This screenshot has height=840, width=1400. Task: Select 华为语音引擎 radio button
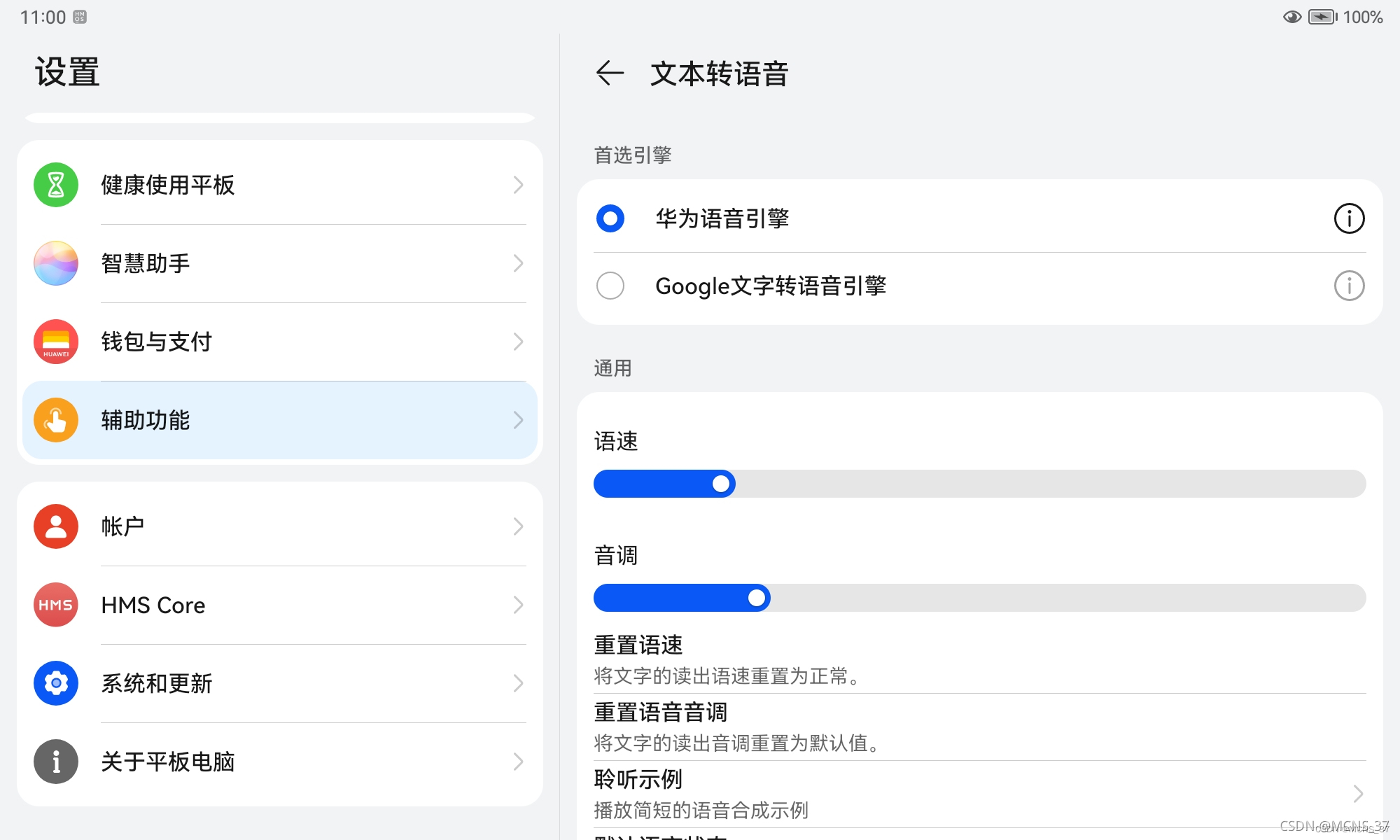coord(610,218)
